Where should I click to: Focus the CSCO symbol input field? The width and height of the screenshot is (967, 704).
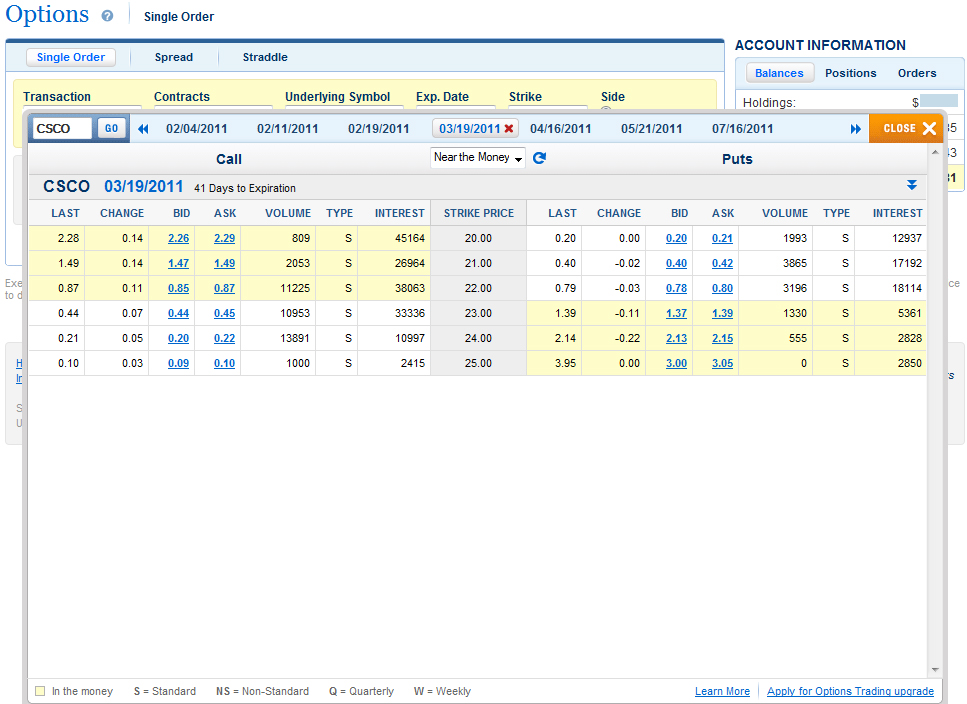pos(62,128)
